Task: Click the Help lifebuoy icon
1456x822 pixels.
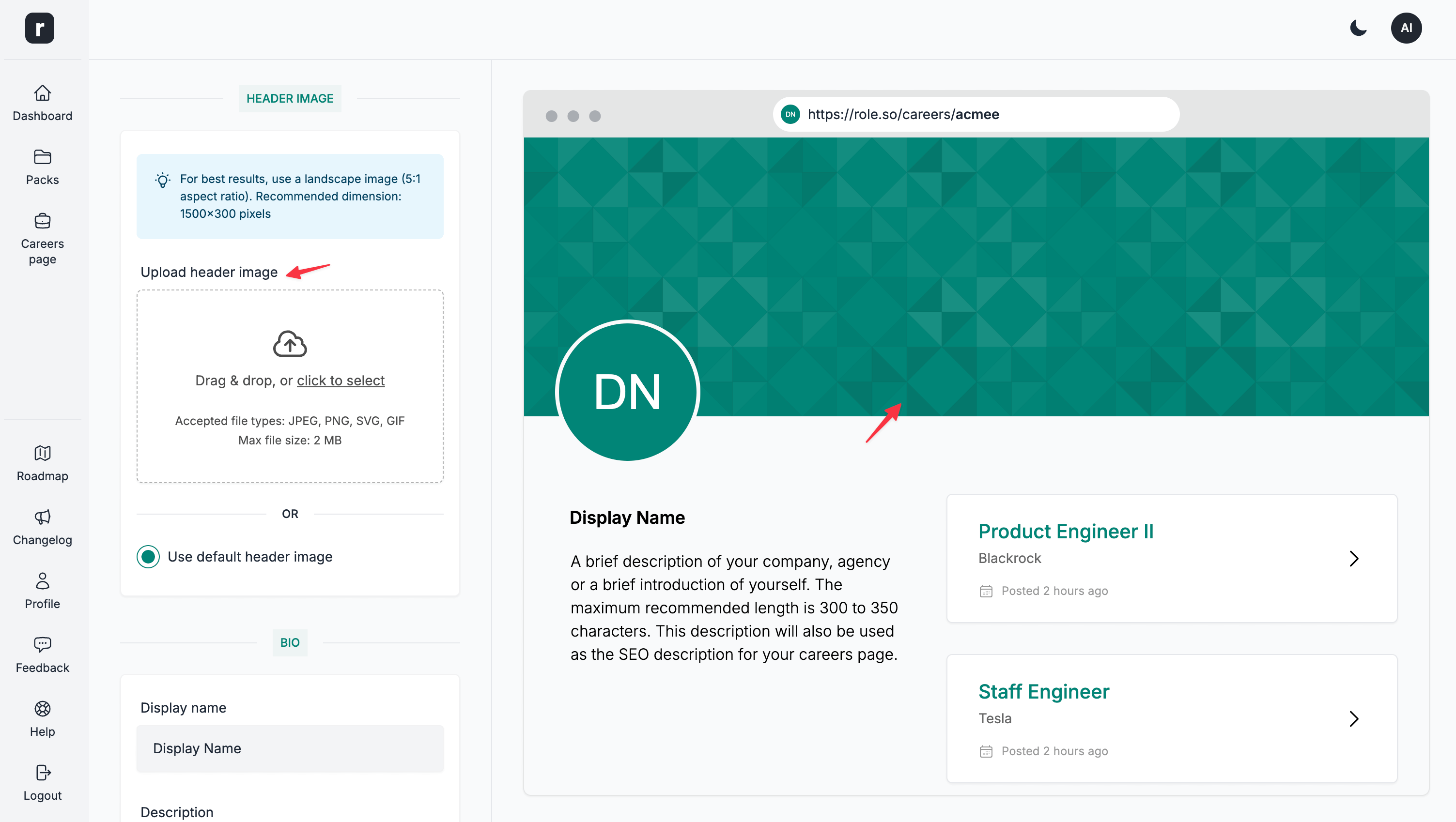Action: [43, 708]
